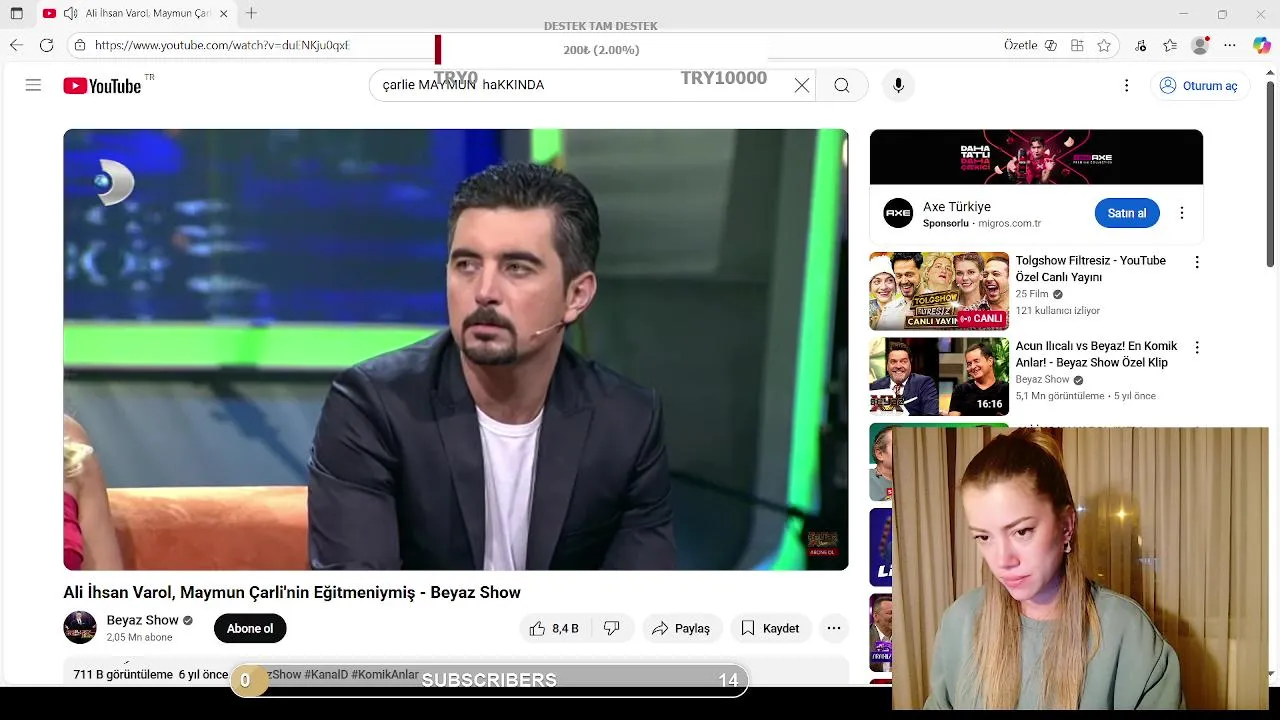Open a new browser tab
This screenshot has height=720, width=1280.
pyautogui.click(x=251, y=13)
